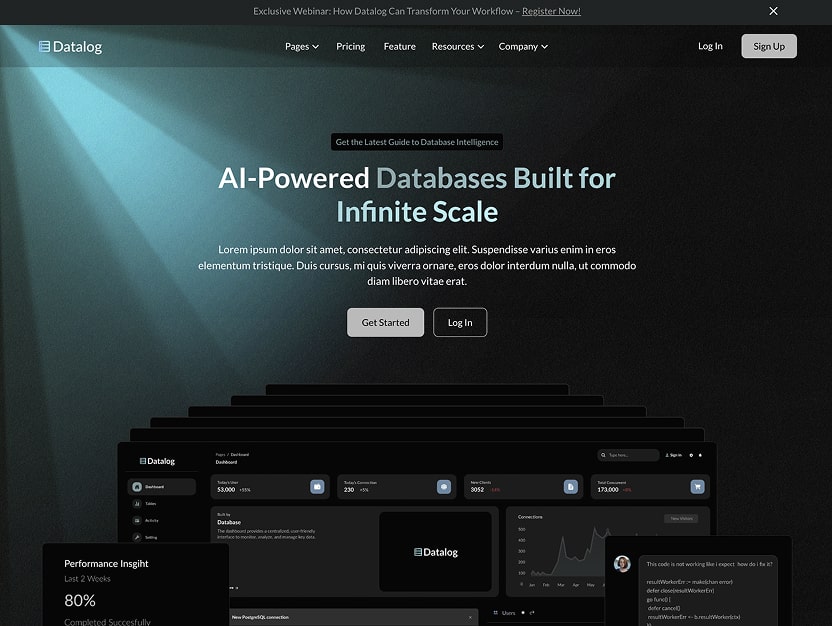Open the Resources dropdown menu
This screenshot has width=832, height=626.
(x=457, y=46)
